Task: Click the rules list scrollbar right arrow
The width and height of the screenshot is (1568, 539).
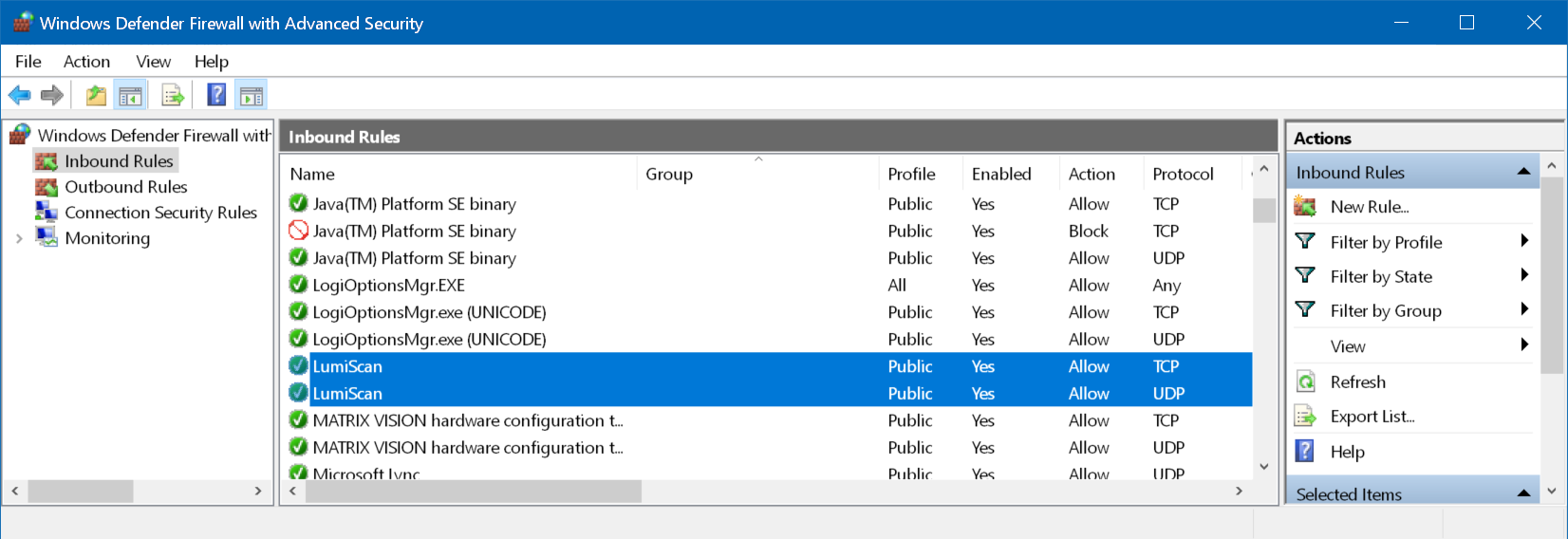Action: (1239, 491)
